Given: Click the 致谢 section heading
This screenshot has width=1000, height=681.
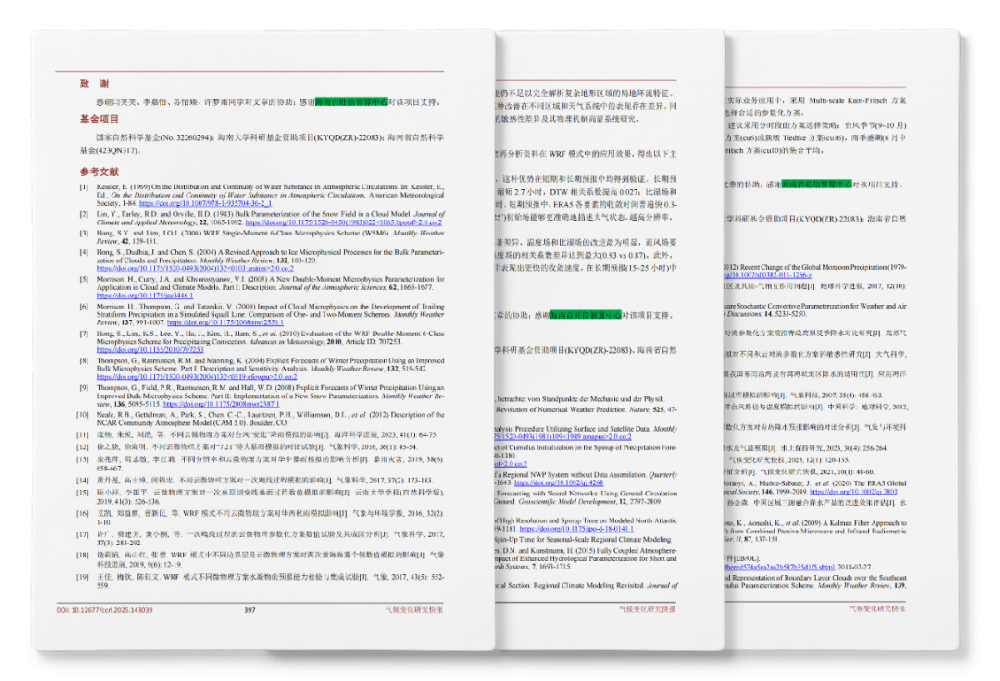Looking at the screenshot, I should point(95,83).
